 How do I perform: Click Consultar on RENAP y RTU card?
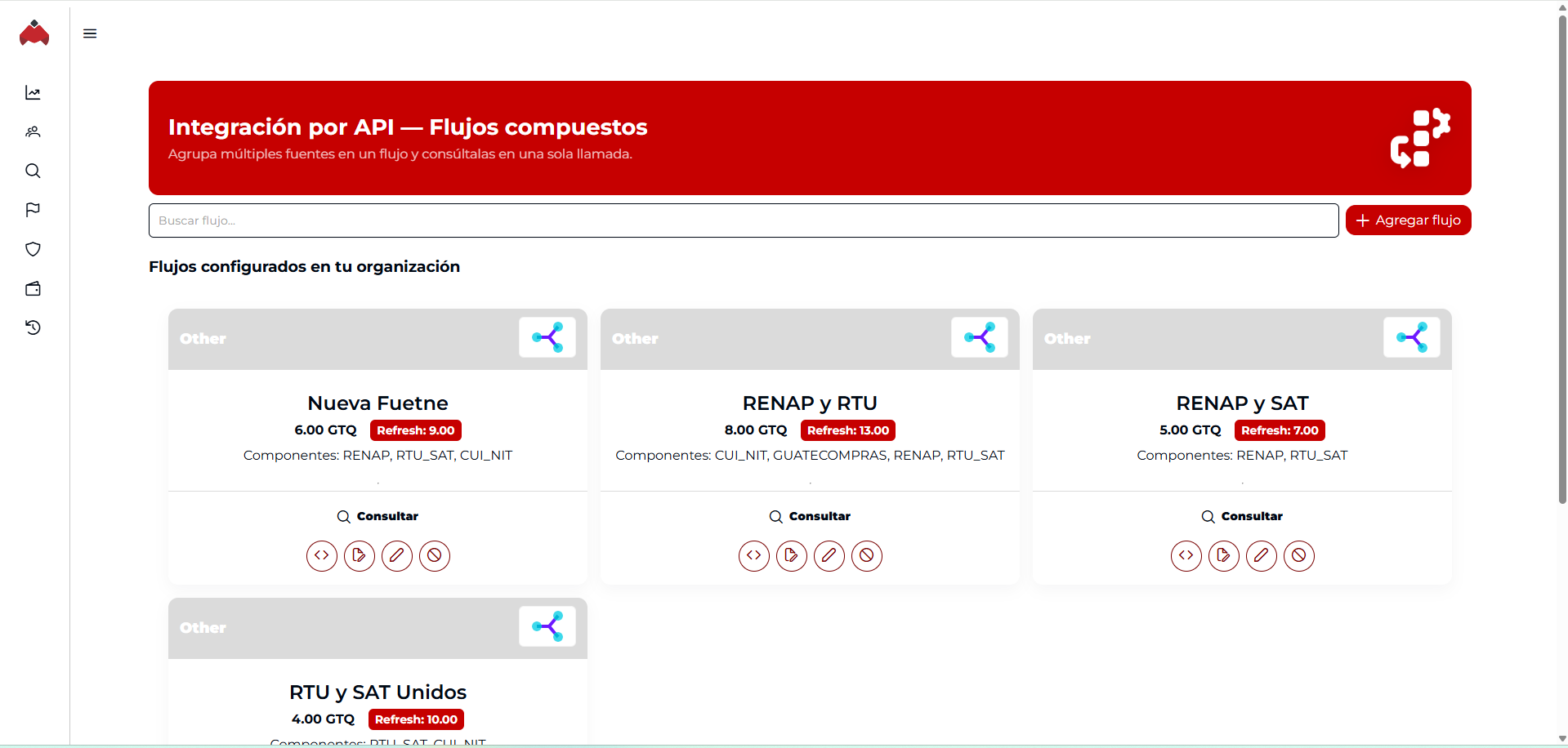point(810,516)
